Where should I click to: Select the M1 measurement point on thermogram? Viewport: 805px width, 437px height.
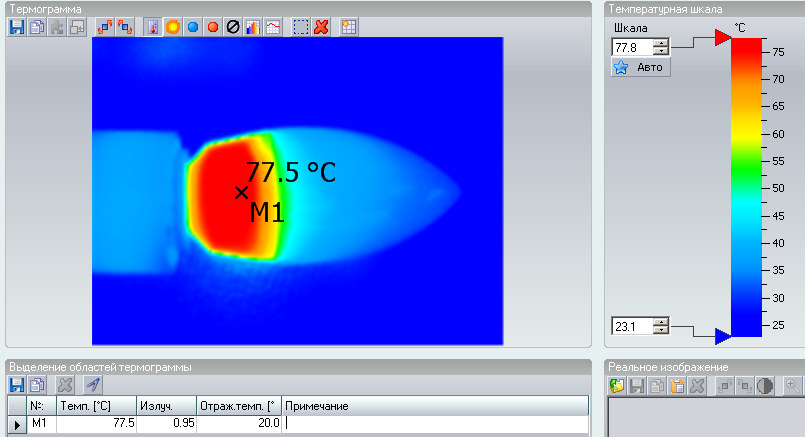(x=241, y=193)
